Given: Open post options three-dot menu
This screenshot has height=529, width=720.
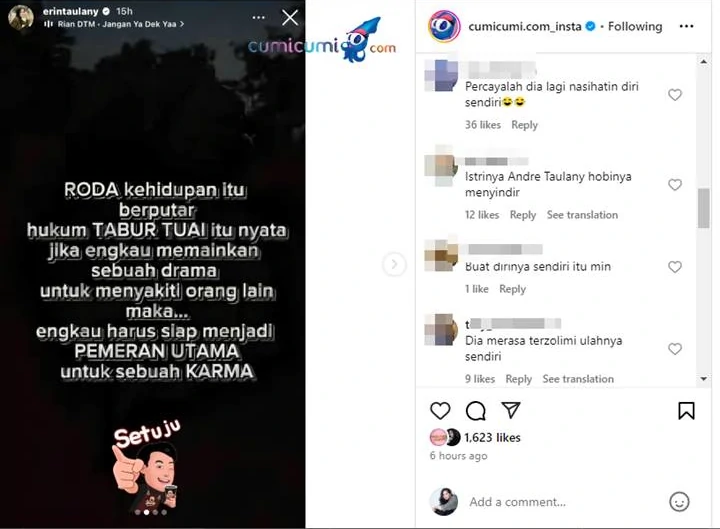Looking at the screenshot, I should tap(686, 26).
